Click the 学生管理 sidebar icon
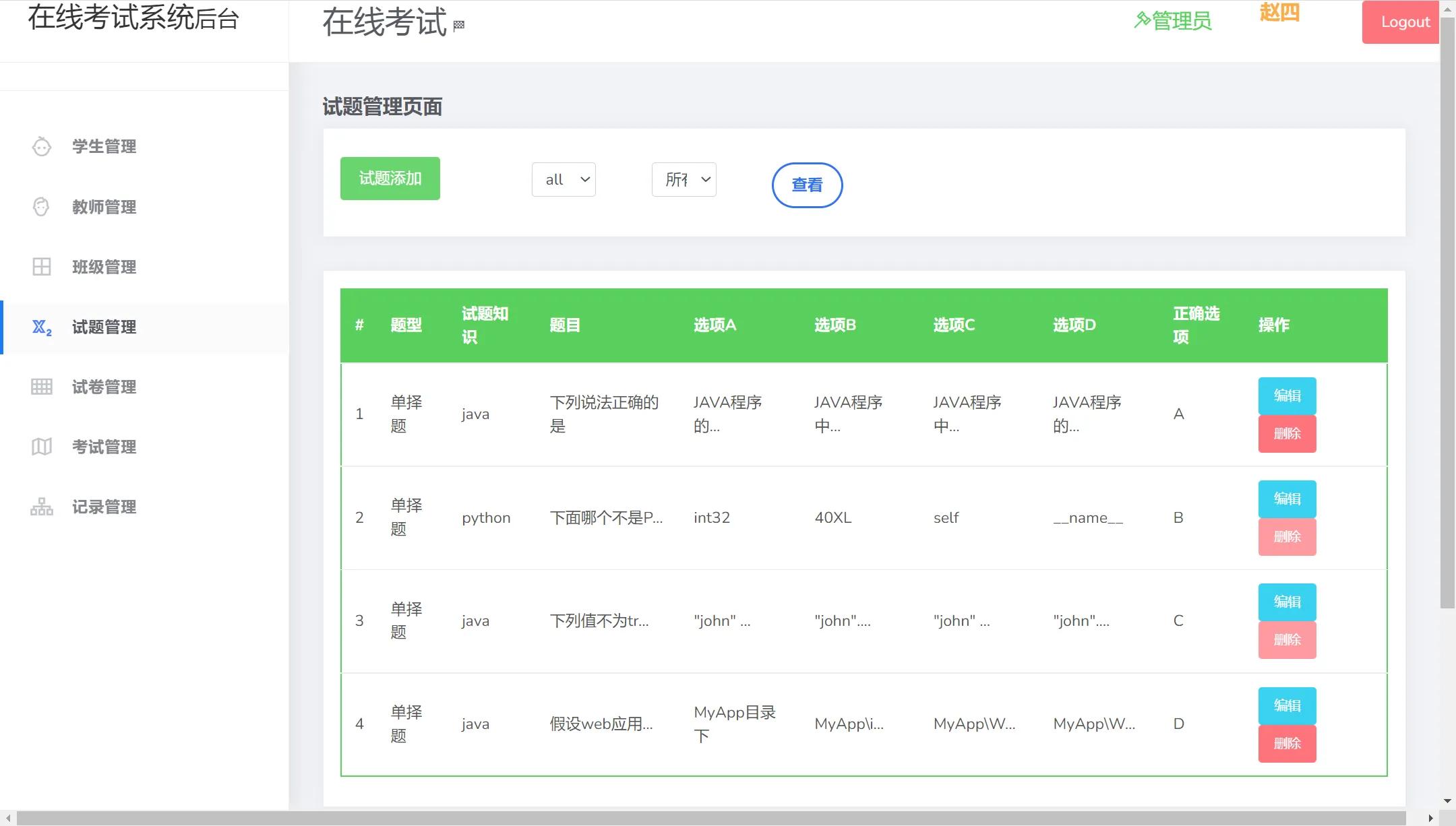 [x=42, y=147]
